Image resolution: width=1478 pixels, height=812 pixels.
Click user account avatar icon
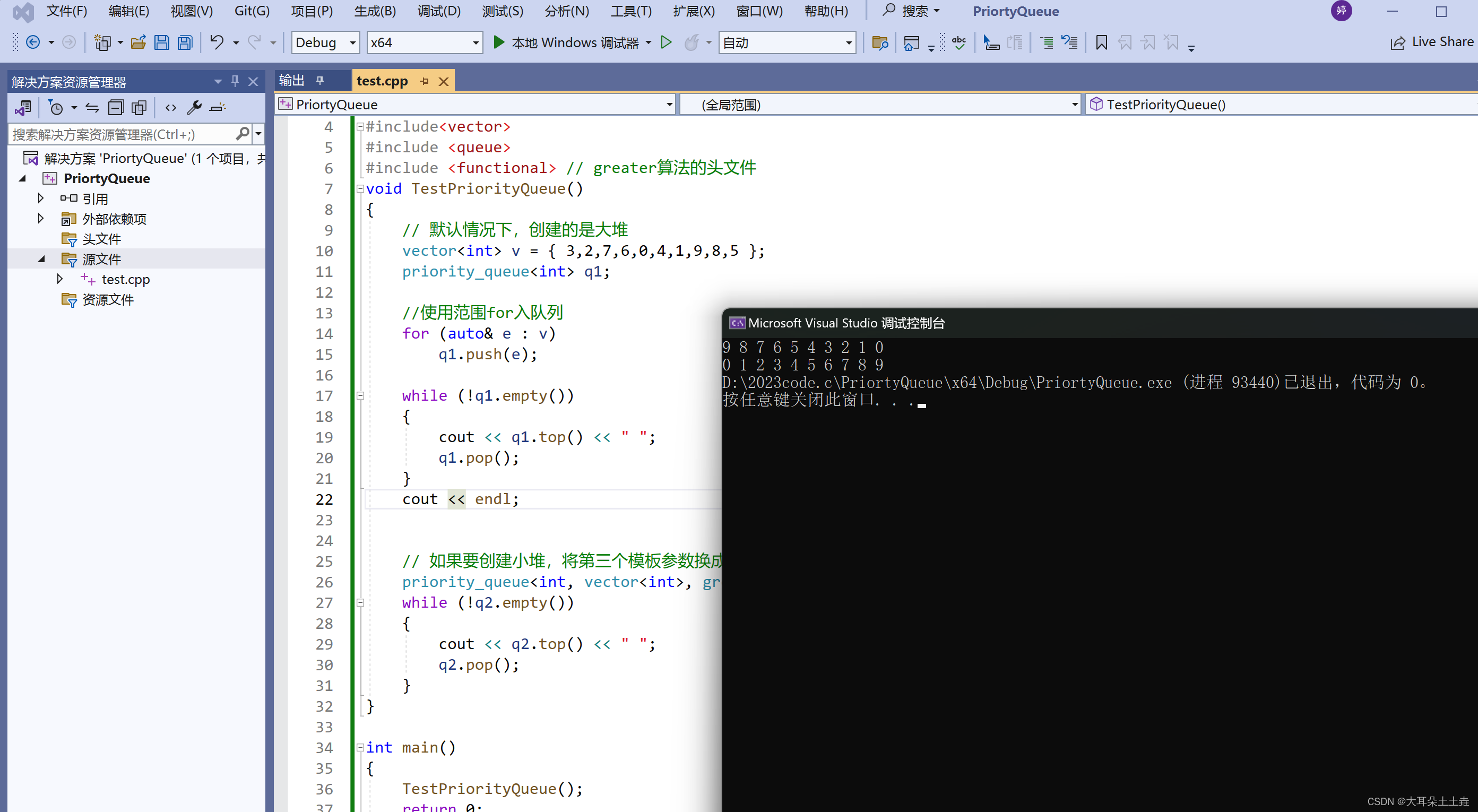[x=1341, y=11]
